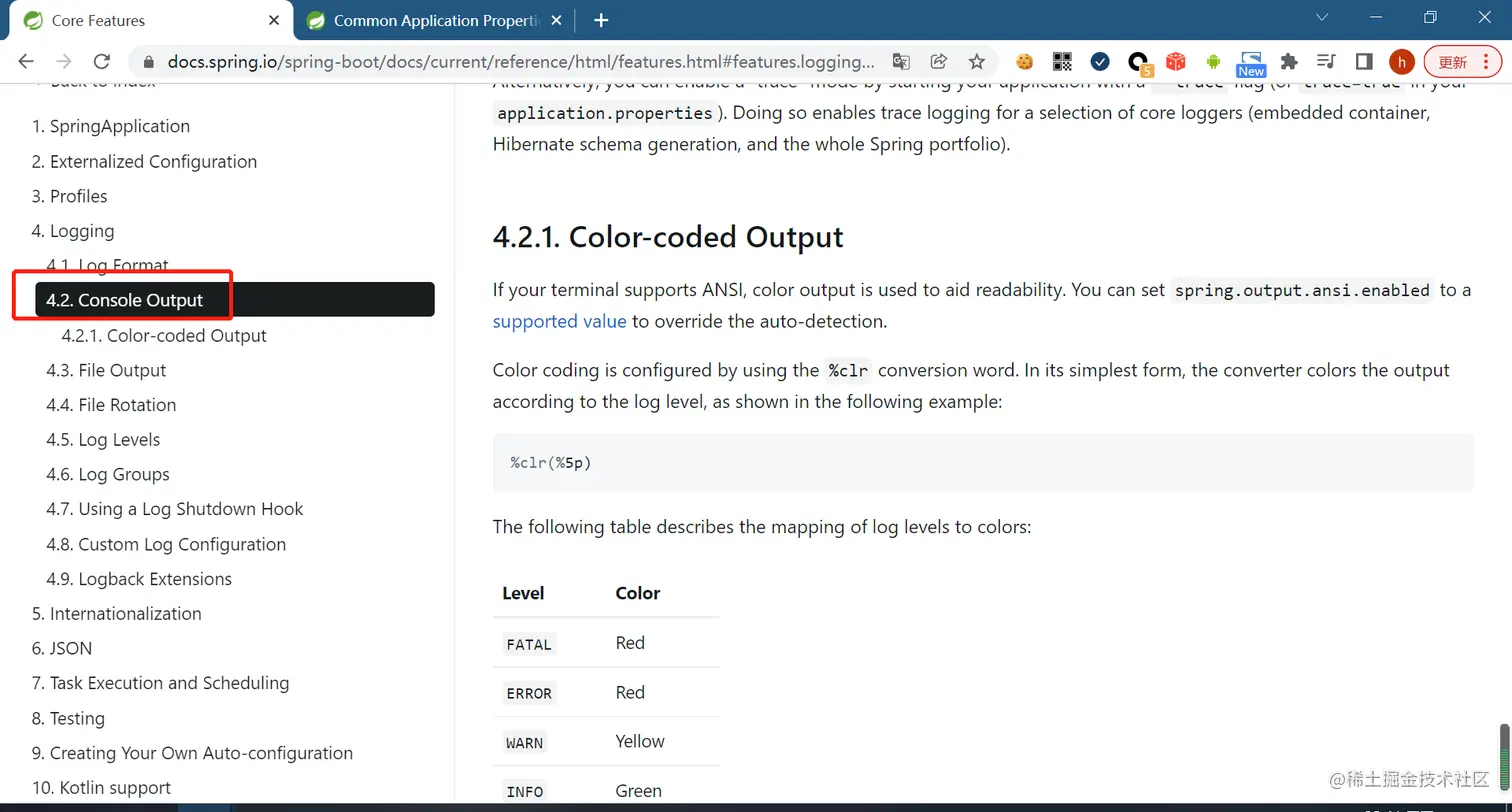The height and width of the screenshot is (812, 1512).
Task: Bookmark this page with the star icon
Action: [x=977, y=61]
